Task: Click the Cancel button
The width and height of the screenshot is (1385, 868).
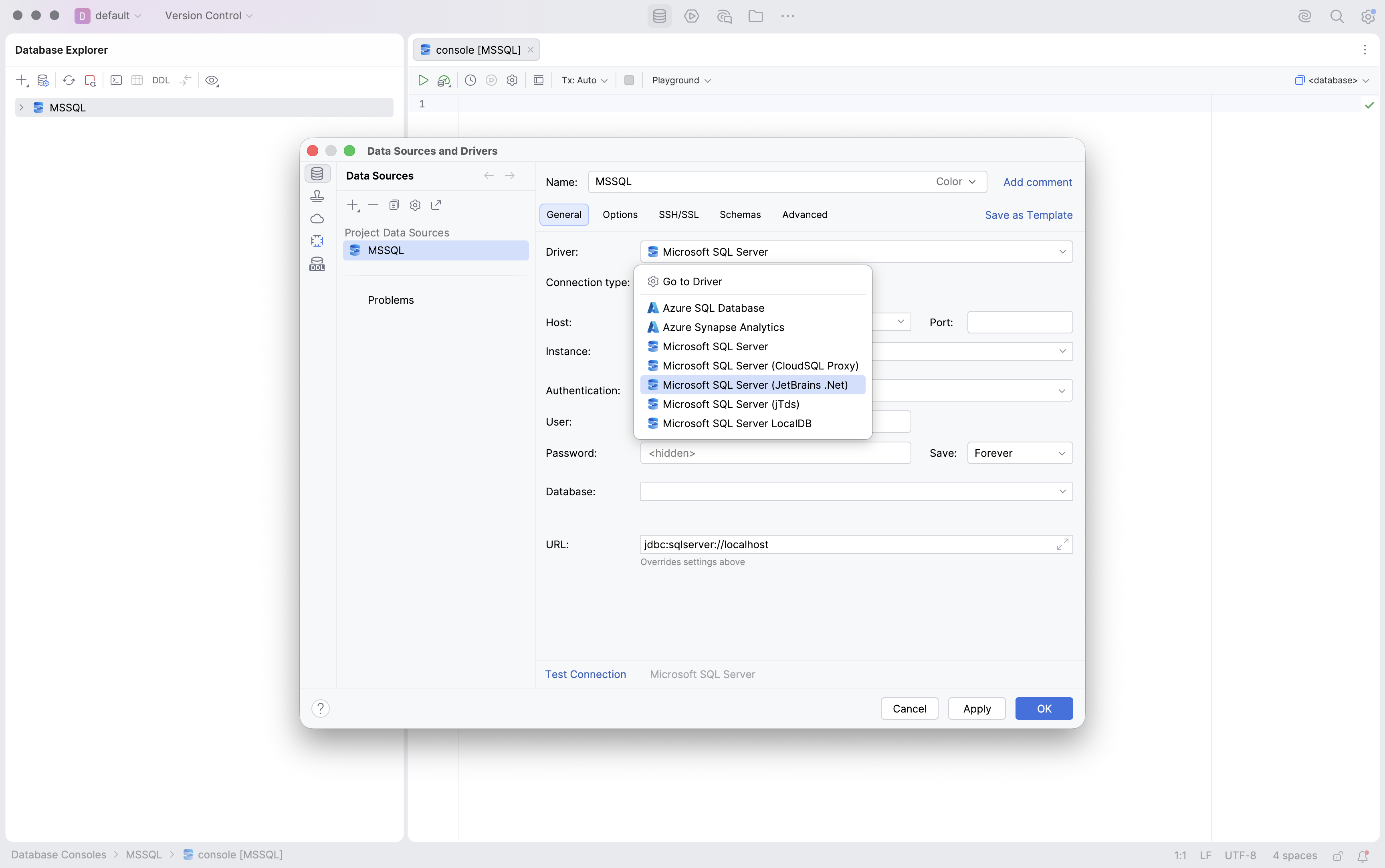Action: click(909, 709)
